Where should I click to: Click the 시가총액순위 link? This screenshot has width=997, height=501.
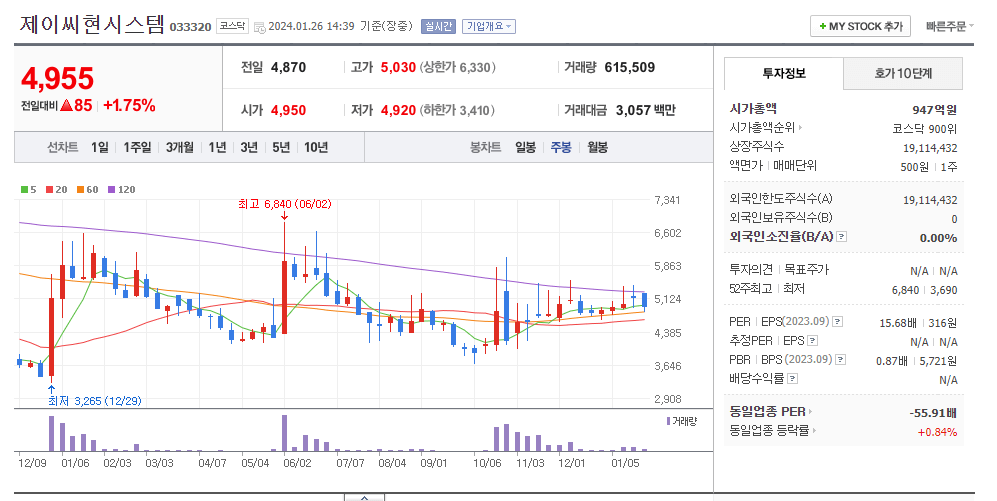tap(762, 128)
